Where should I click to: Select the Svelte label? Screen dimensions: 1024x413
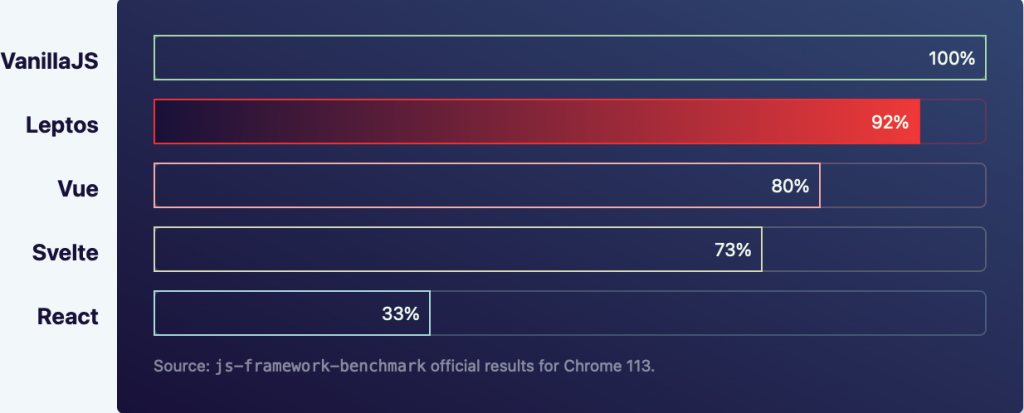click(65, 252)
